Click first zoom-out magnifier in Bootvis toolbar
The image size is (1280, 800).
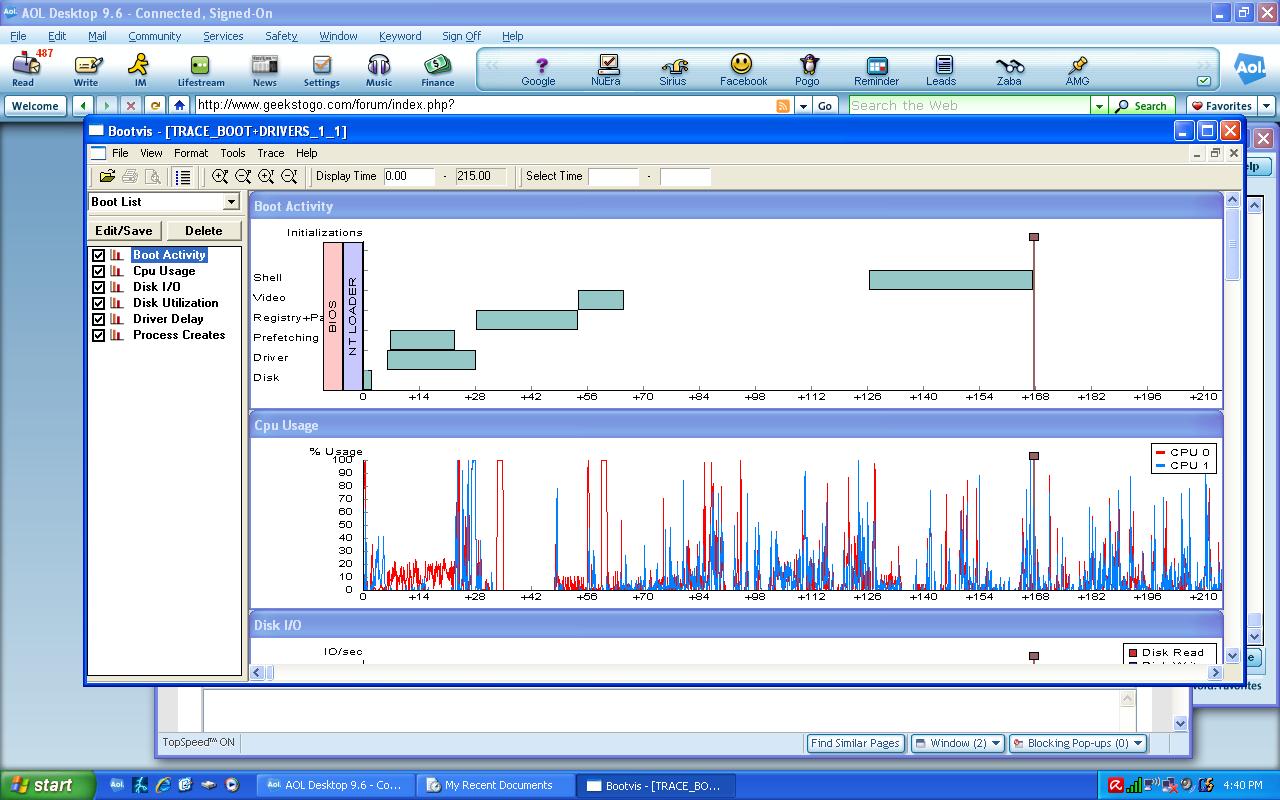pyautogui.click(x=243, y=177)
